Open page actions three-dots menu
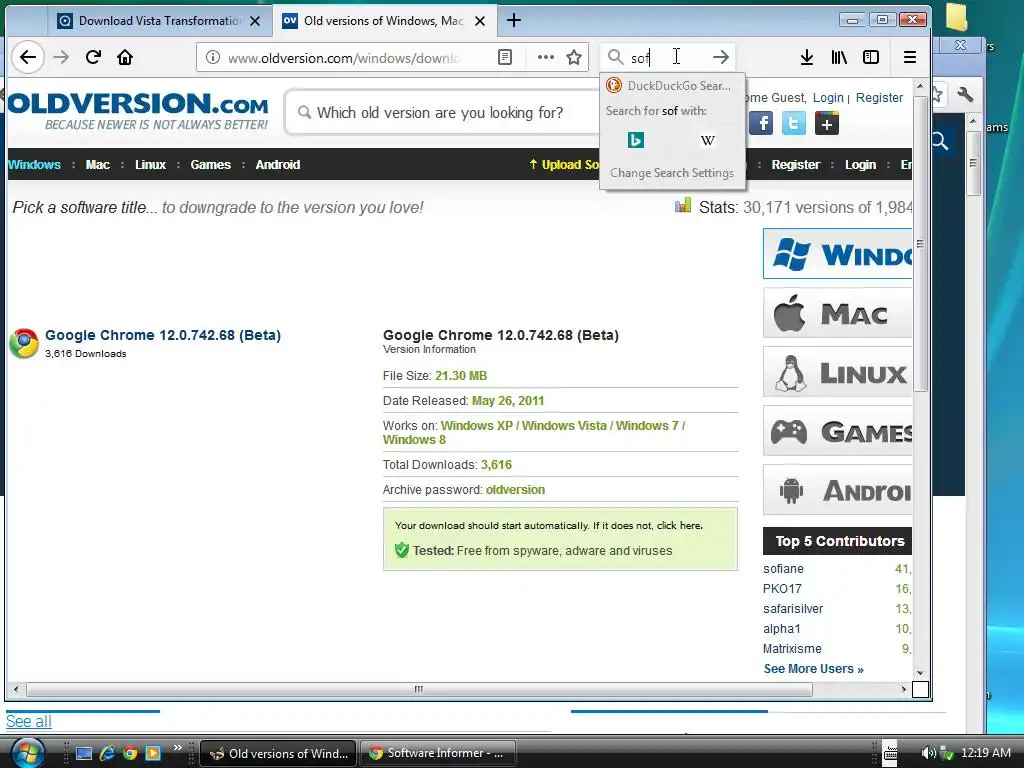Screen dimensions: 1024x768 click(545, 57)
